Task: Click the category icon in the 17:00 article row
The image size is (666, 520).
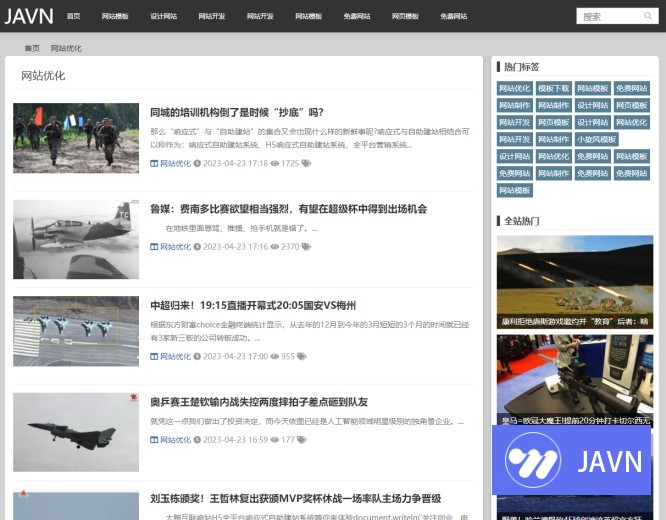Action: 154,356
